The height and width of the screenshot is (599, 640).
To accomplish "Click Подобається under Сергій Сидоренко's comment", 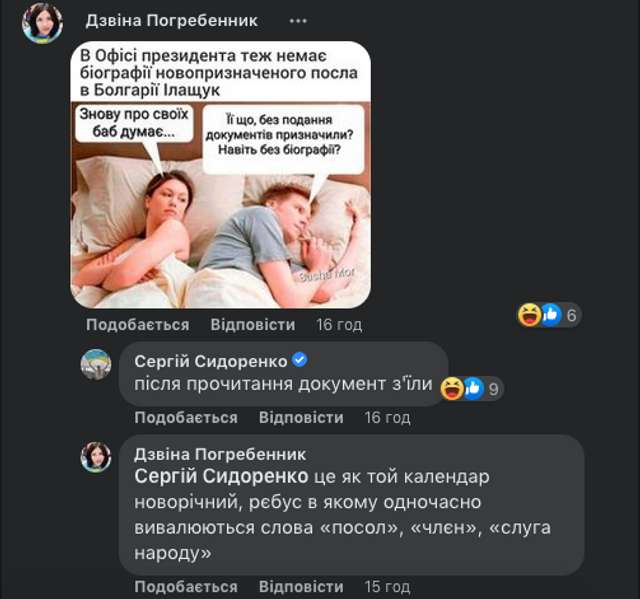I will coord(186,418).
